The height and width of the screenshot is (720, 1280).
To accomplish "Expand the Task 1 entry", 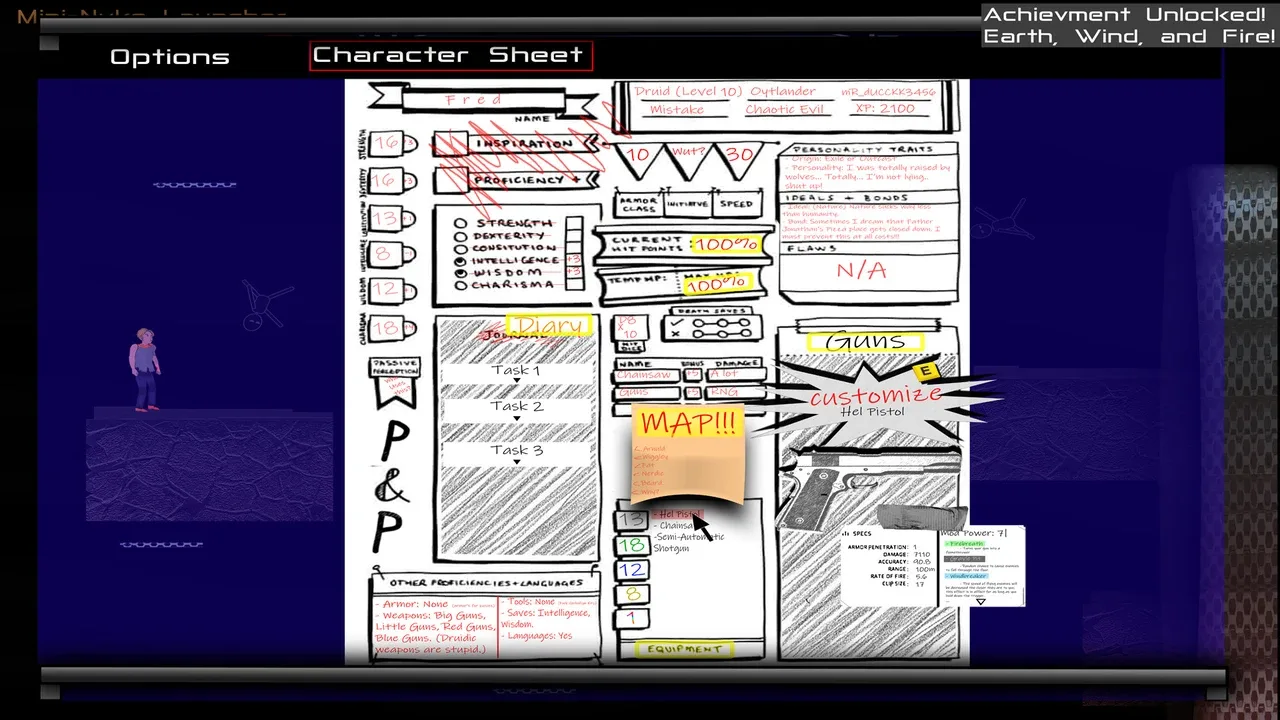I will tap(516, 372).
